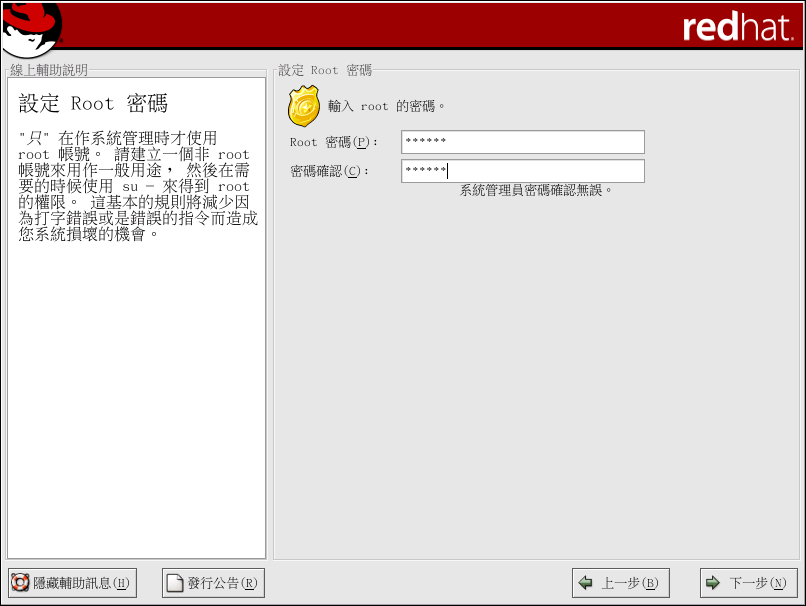This screenshot has height=606, width=806.
Task: Click the "Root 密碼(P):" field label
Action: click(x=334, y=142)
